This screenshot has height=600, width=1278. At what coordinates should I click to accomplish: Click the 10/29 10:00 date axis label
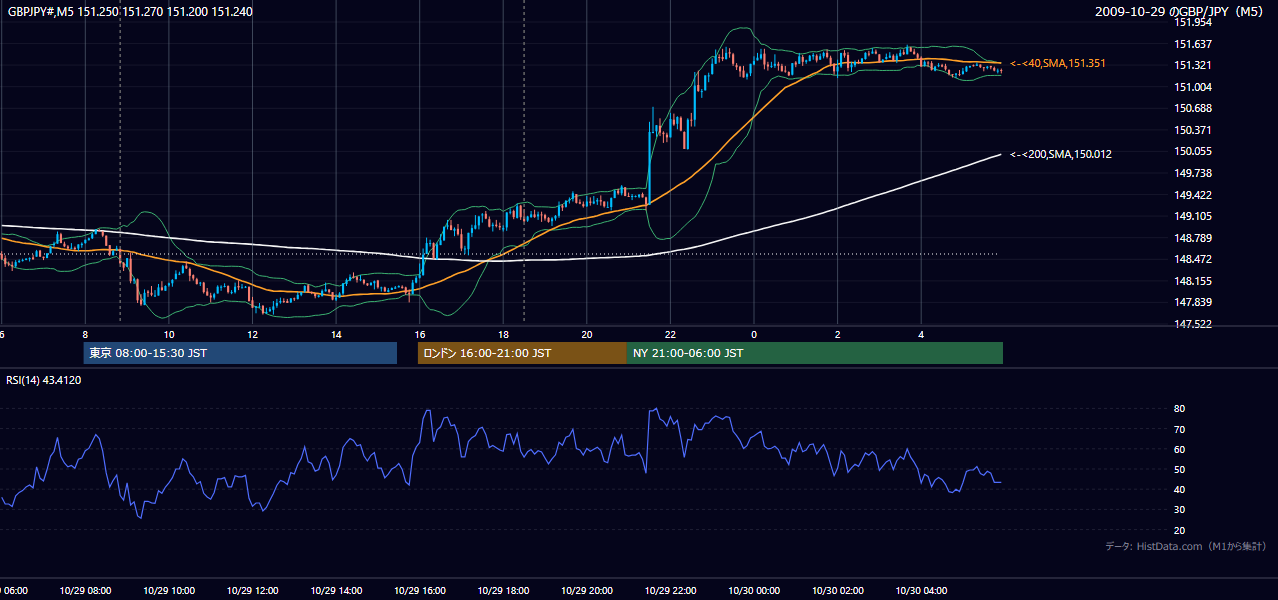[x=169, y=590]
